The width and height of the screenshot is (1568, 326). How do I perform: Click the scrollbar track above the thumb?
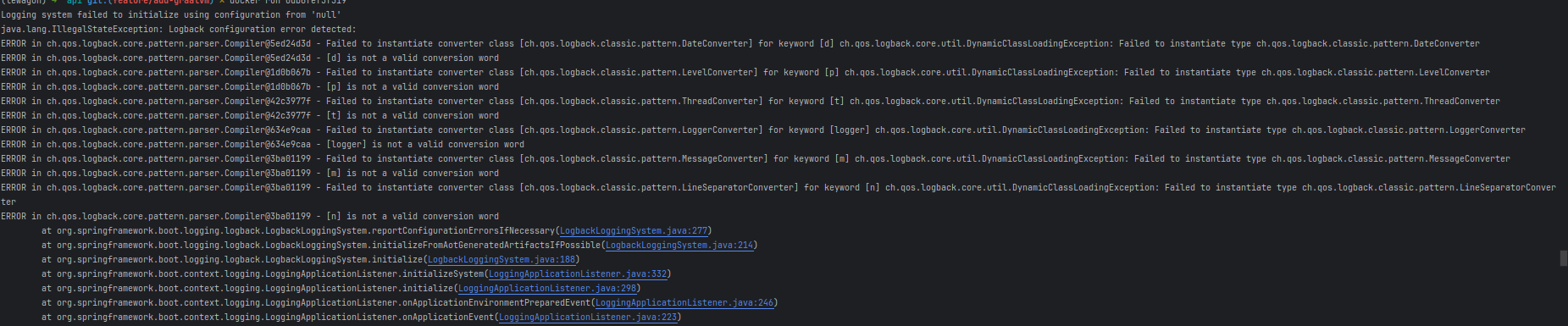[1563, 127]
